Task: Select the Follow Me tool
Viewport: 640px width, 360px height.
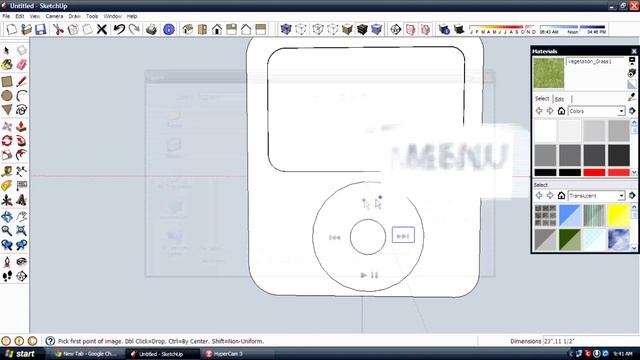Action: pos(22,141)
